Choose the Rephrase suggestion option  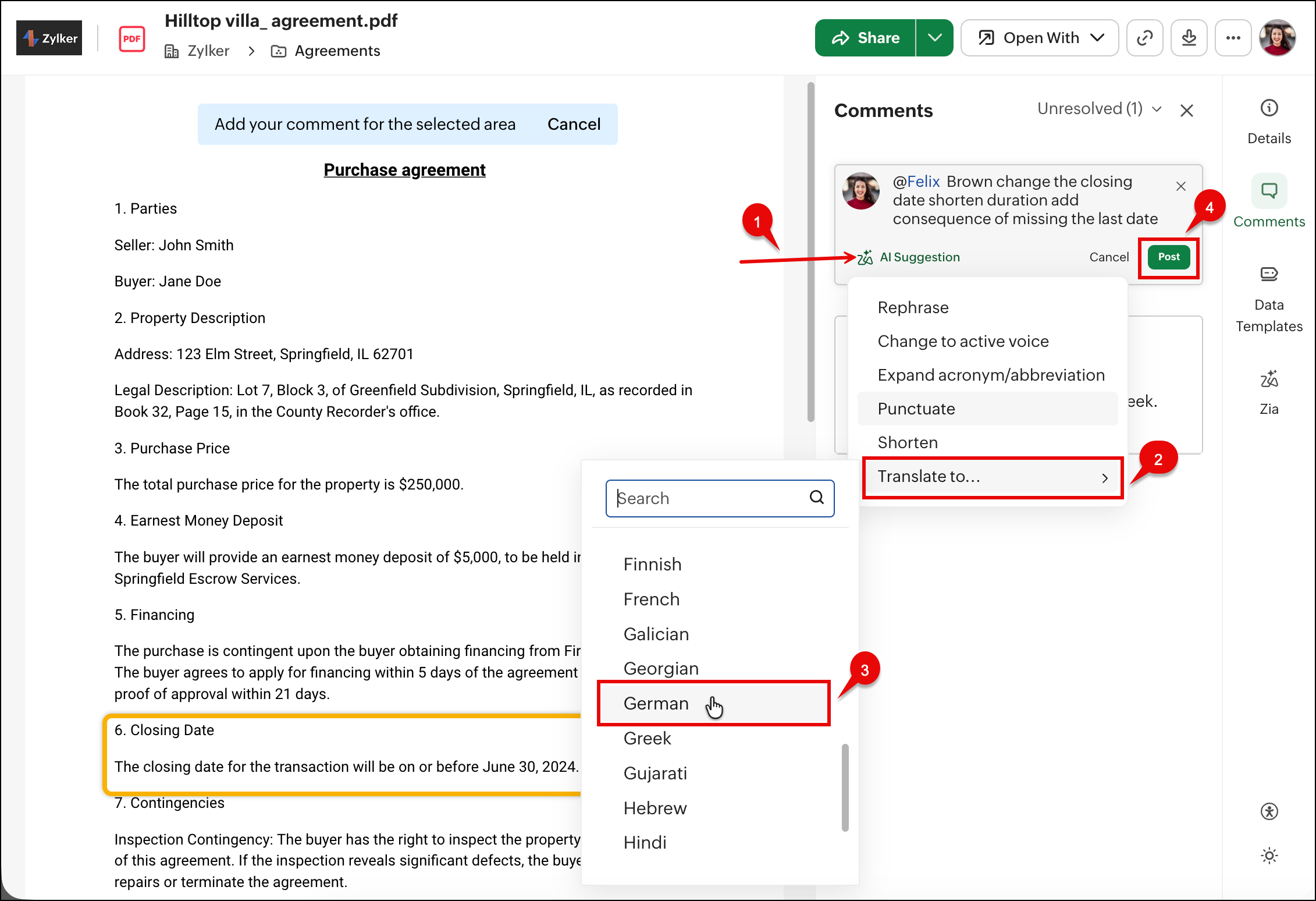pos(913,307)
